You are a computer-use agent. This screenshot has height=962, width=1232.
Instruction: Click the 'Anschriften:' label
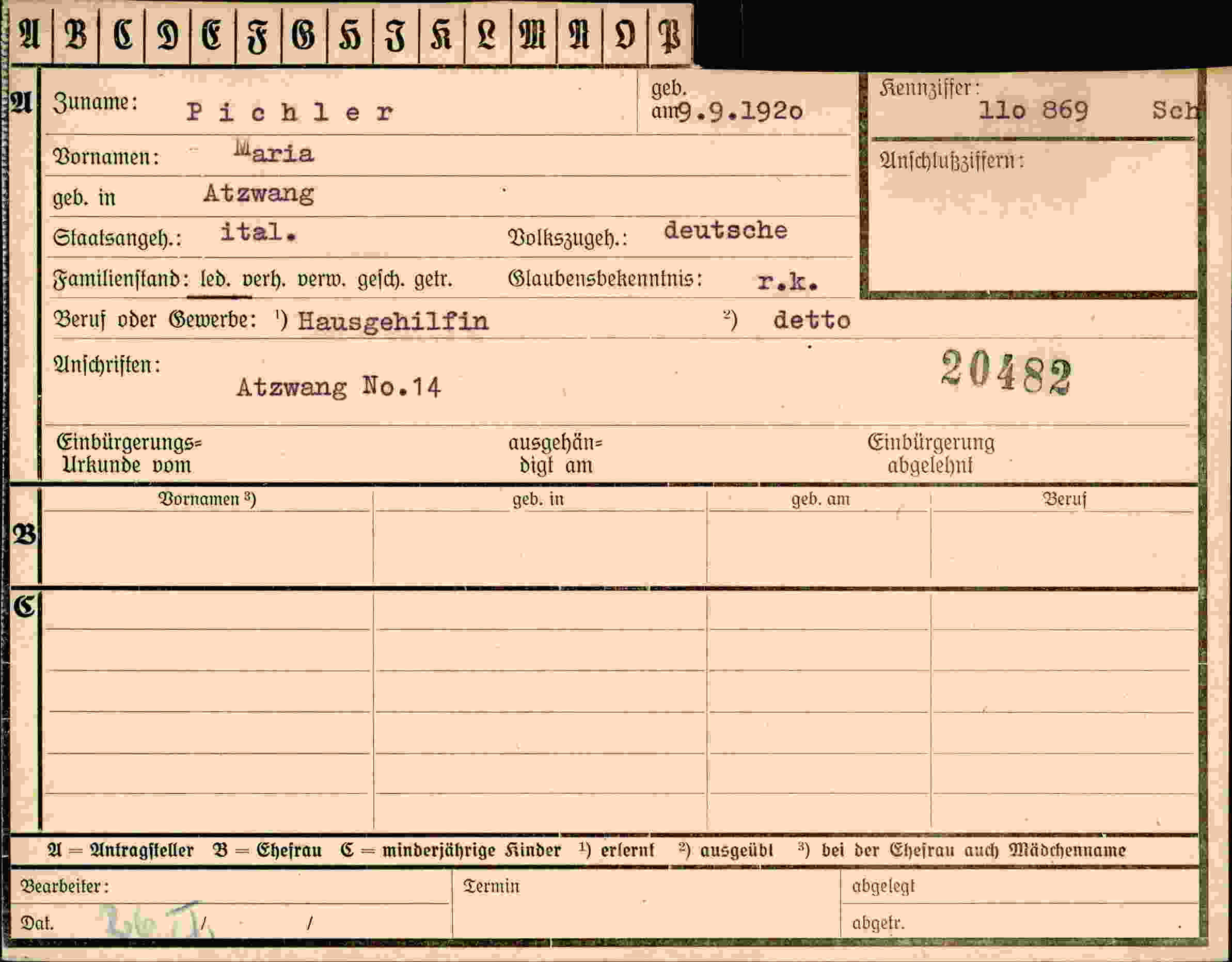[106, 365]
